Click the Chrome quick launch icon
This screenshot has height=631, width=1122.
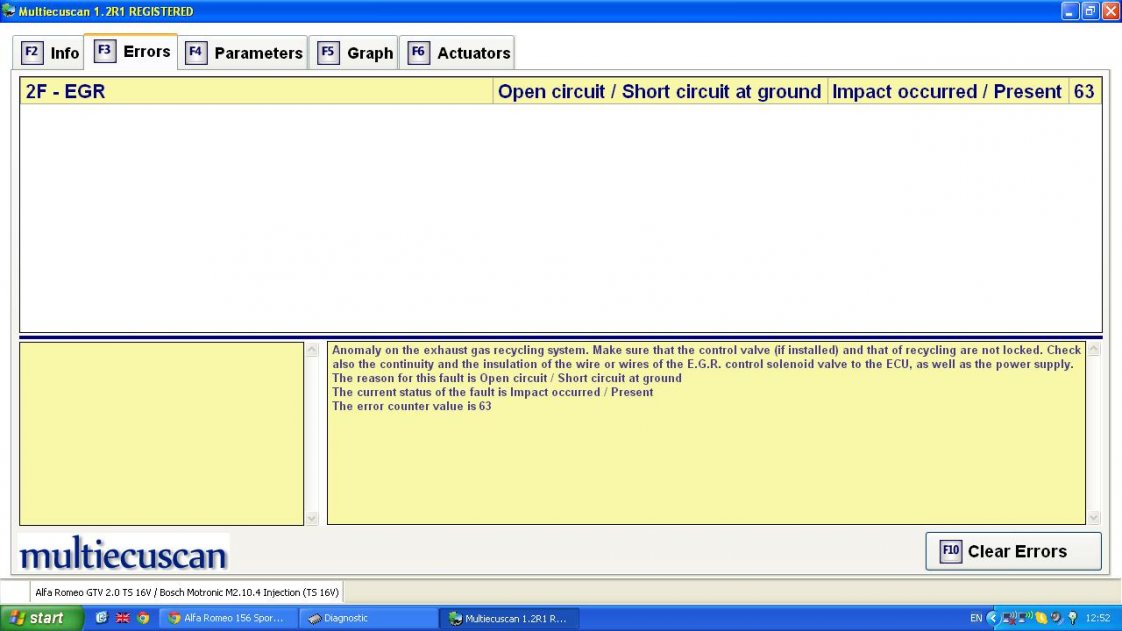pyautogui.click(x=143, y=618)
